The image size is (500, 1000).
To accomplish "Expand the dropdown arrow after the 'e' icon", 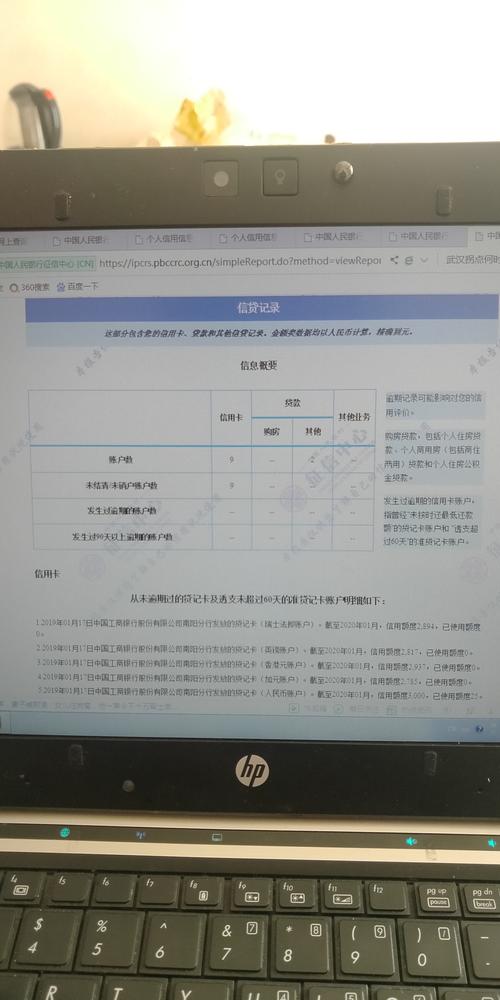I will [x=424, y=260].
